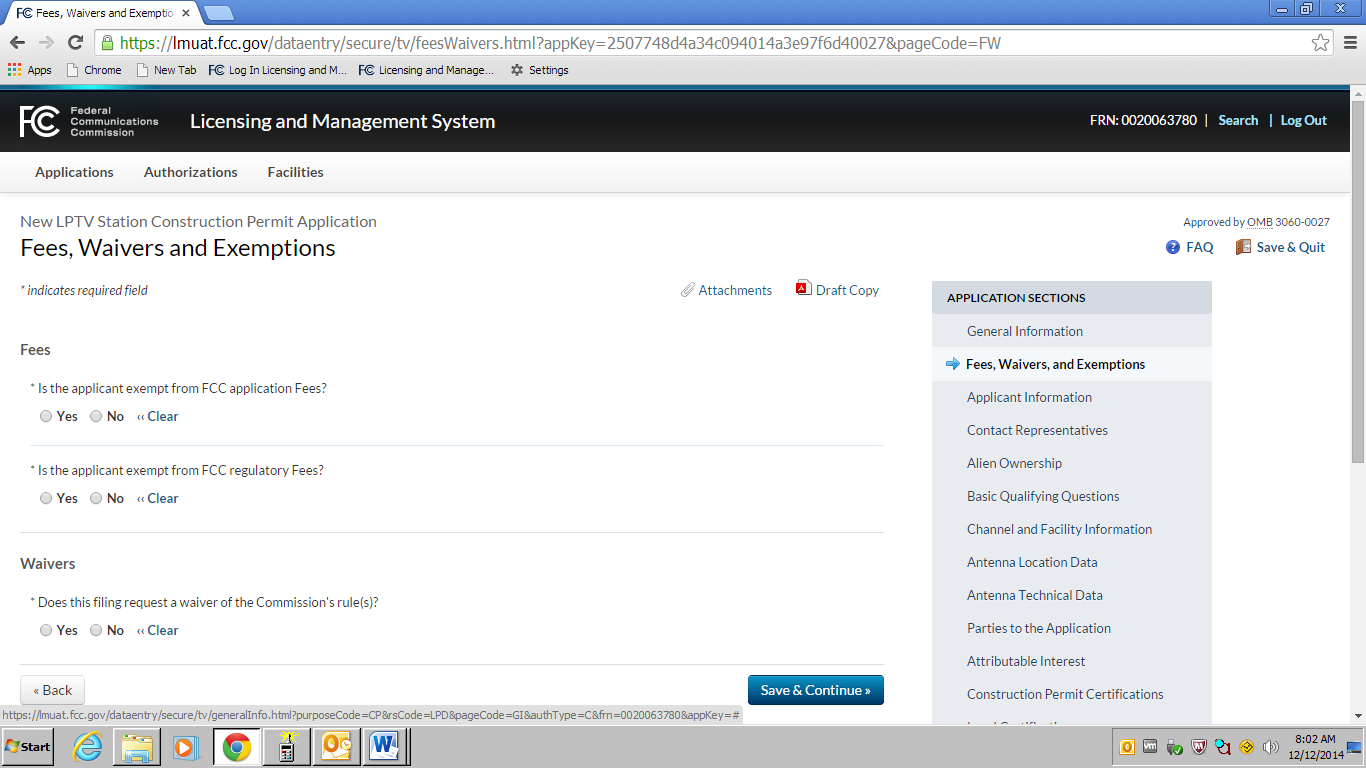
Task: Select No for waiver request
Action: (x=96, y=630)
